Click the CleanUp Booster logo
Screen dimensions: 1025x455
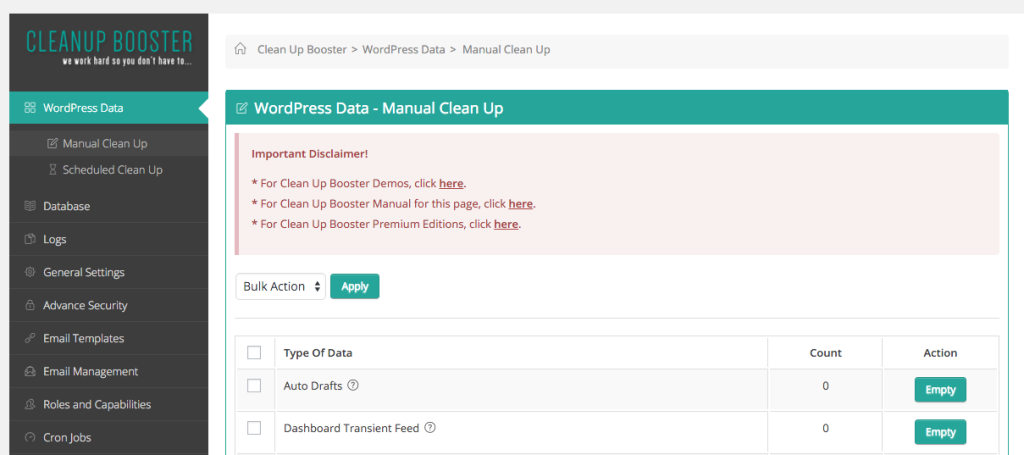point(109,48)
